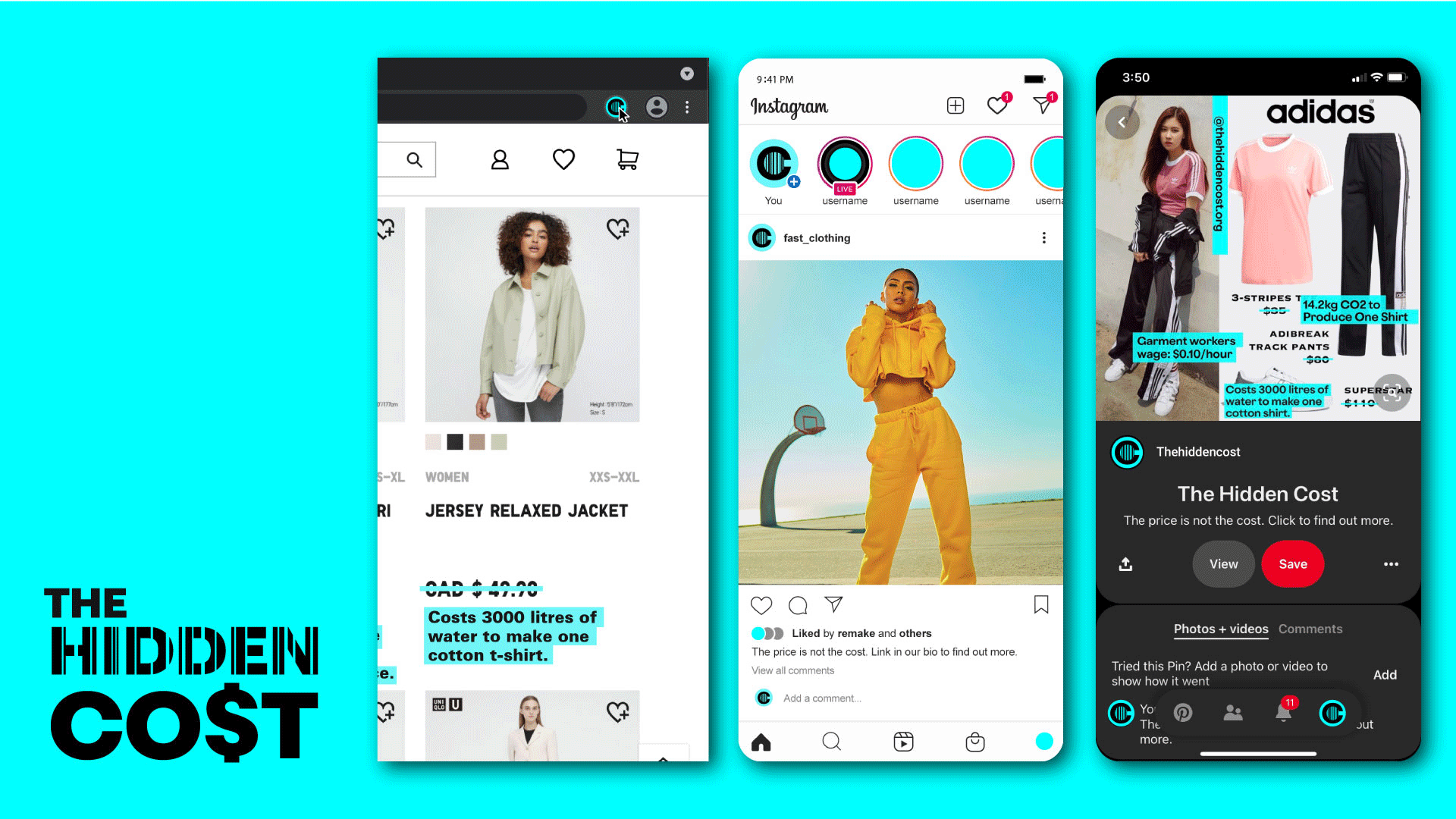Click the Instagram search/explore icon
Image resolution: width=1456 pixels, height=819 pixels.
tap(831, 742)
